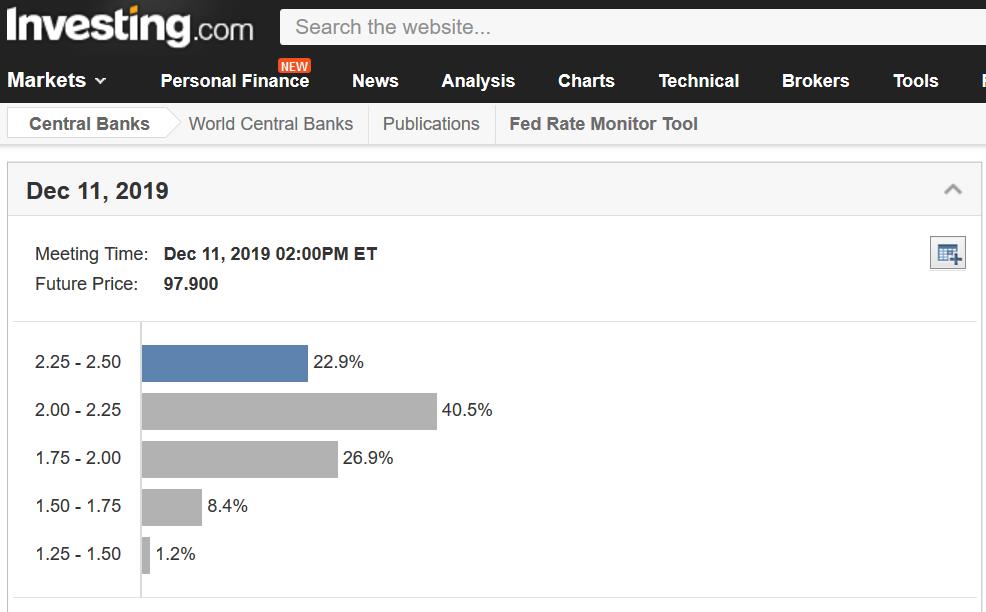Click the 1.75 - 2.00 gray bar
Image resolution: width=986 pixels, height=612 pixels.
coord(239,459)
